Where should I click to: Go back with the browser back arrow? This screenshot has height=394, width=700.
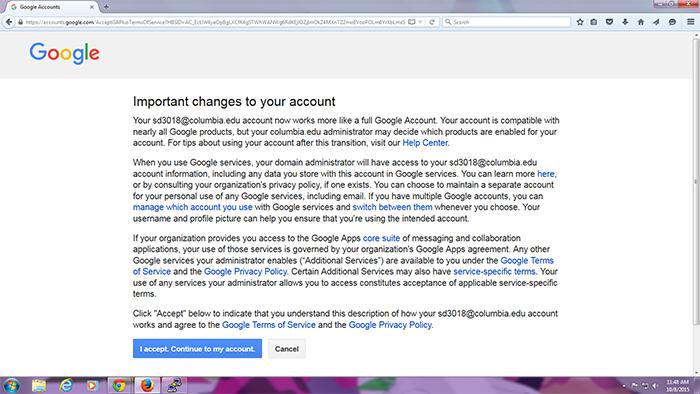pos(8,22)
